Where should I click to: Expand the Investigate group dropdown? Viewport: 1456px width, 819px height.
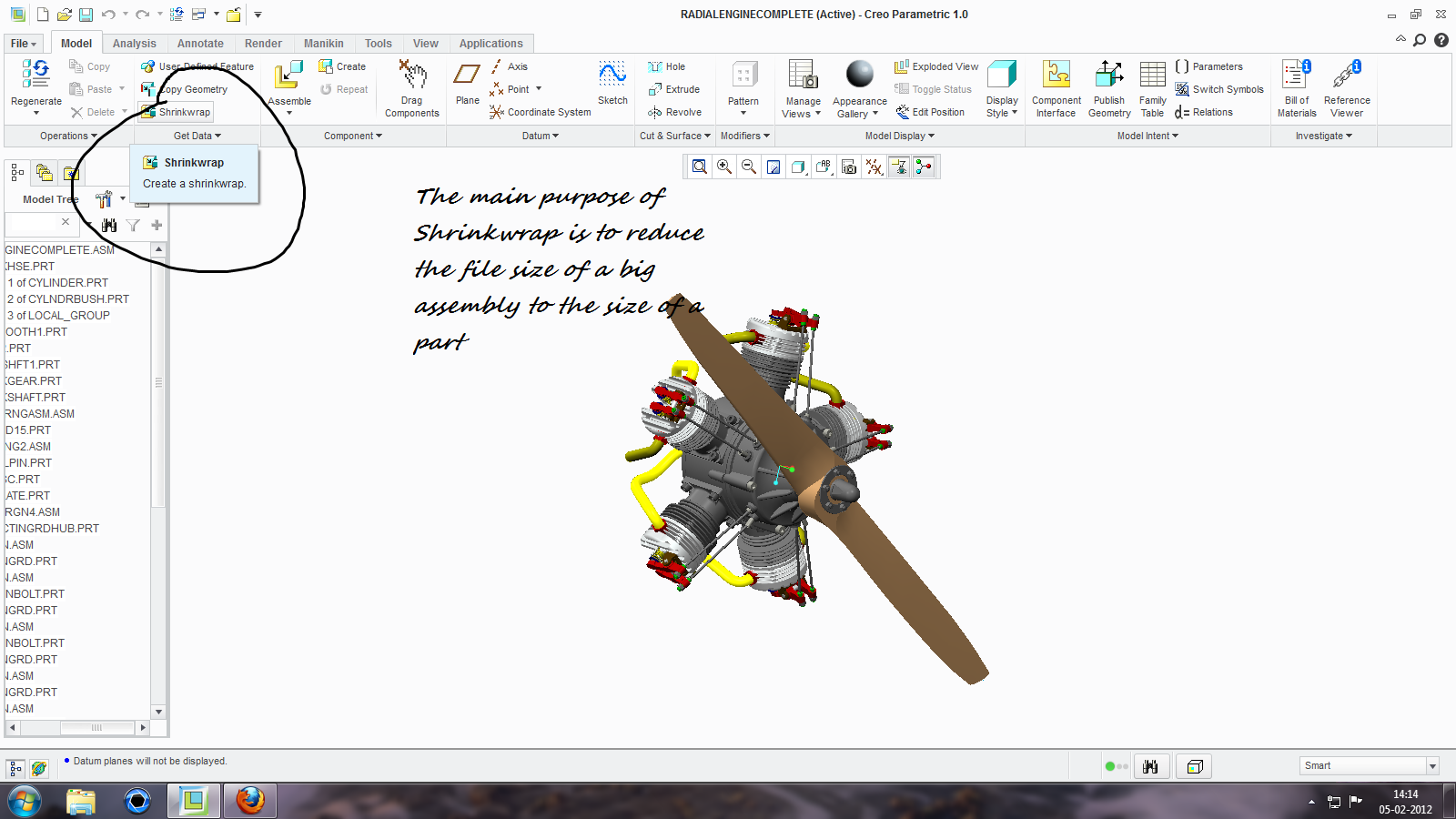tap(1324, 136)
